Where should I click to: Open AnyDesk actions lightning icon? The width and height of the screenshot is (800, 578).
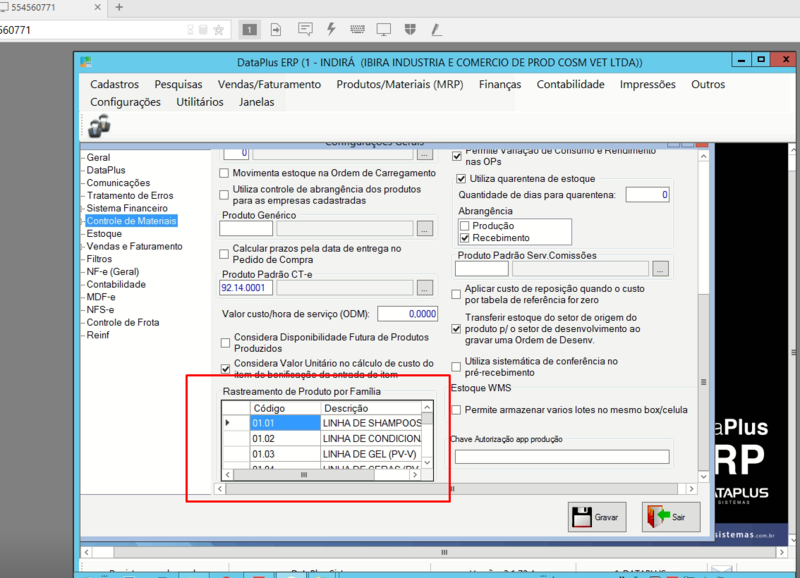pyautogui.click(x=331, y=29)
